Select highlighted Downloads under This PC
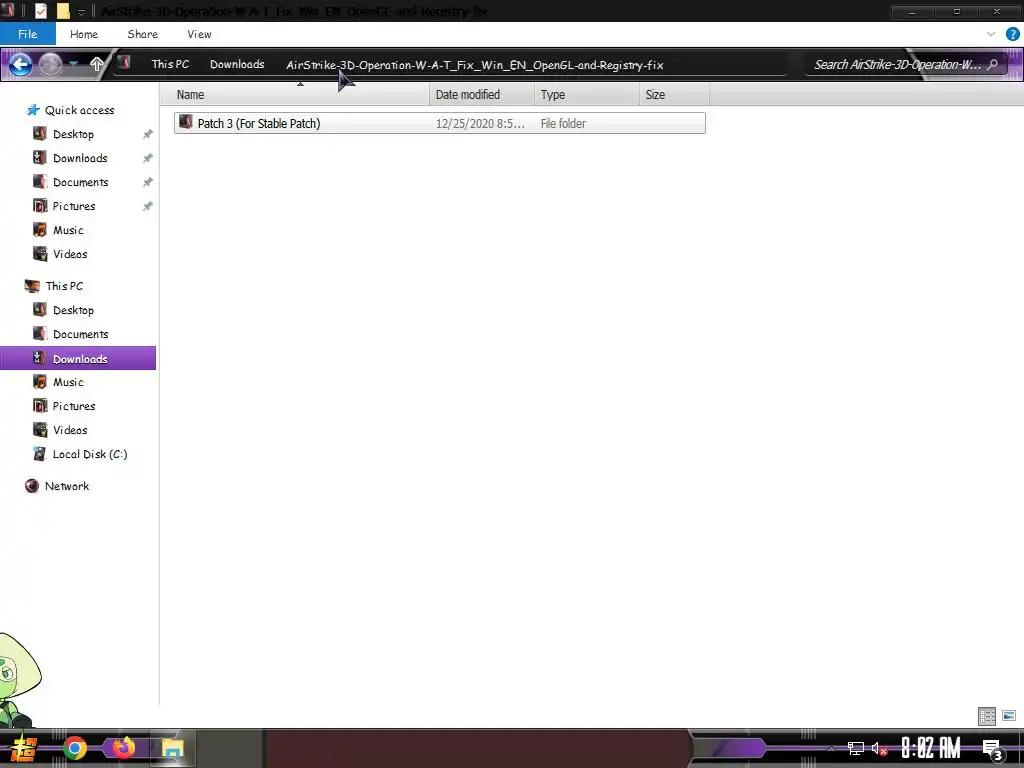 click(x=78, y=359)
